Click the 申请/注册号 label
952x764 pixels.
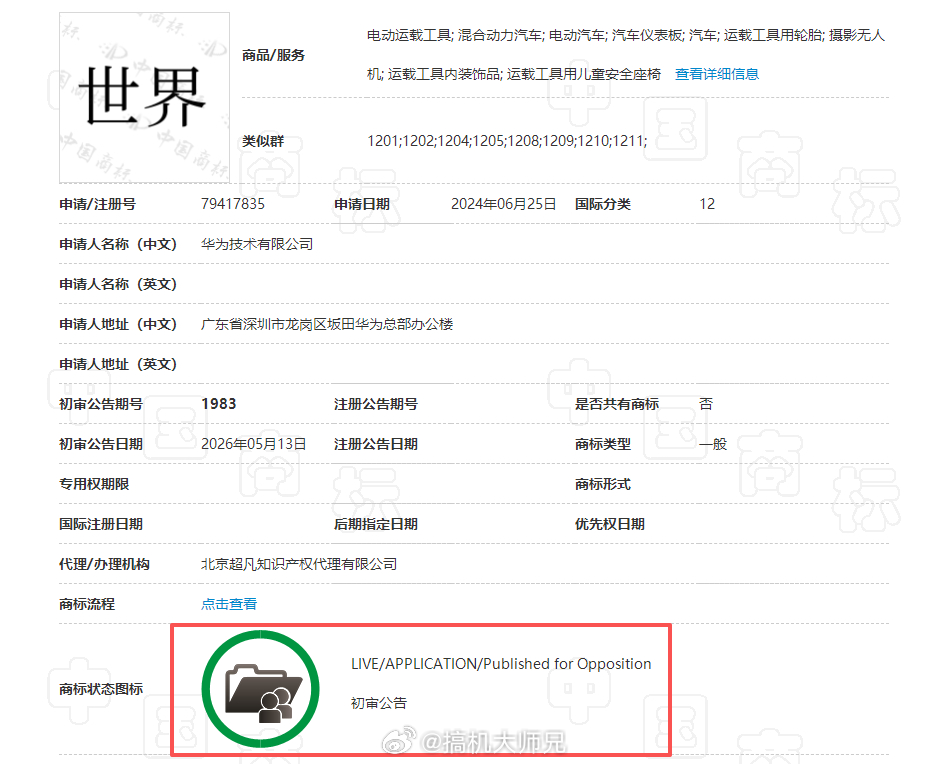[97, 204]
